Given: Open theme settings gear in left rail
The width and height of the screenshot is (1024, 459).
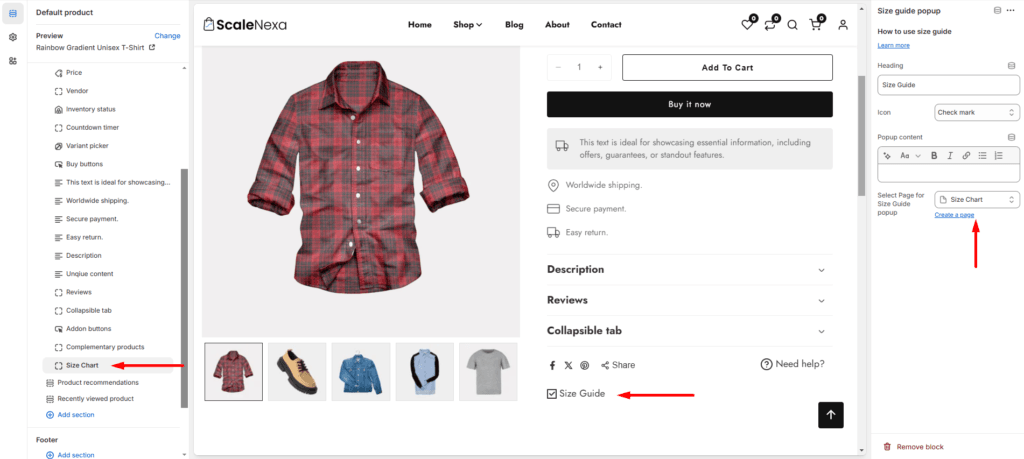Looking at the screenshot, I should tap(12, 37).
